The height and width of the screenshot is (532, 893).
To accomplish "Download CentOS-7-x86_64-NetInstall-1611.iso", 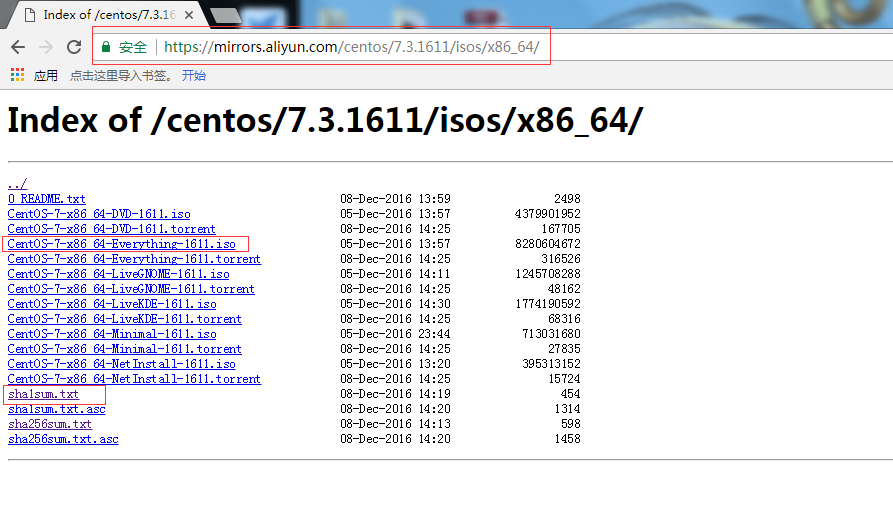I will (x=121, y=363).
